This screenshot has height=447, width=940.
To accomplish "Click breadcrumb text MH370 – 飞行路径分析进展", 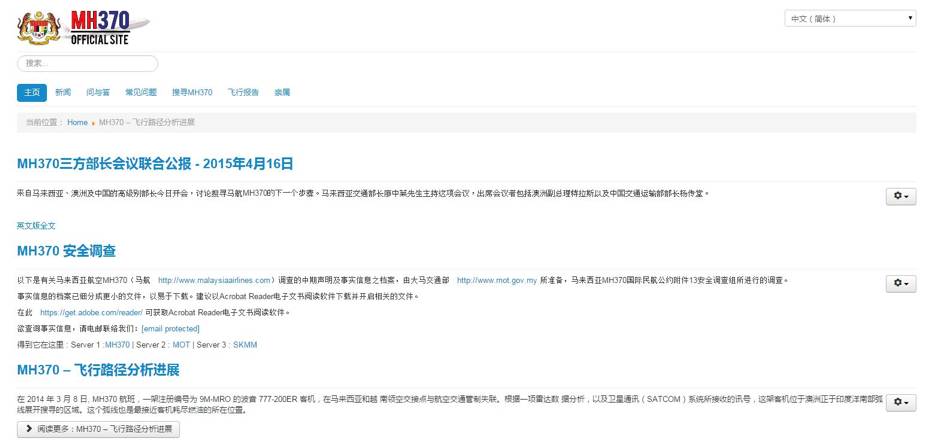I will coord(147,122).
